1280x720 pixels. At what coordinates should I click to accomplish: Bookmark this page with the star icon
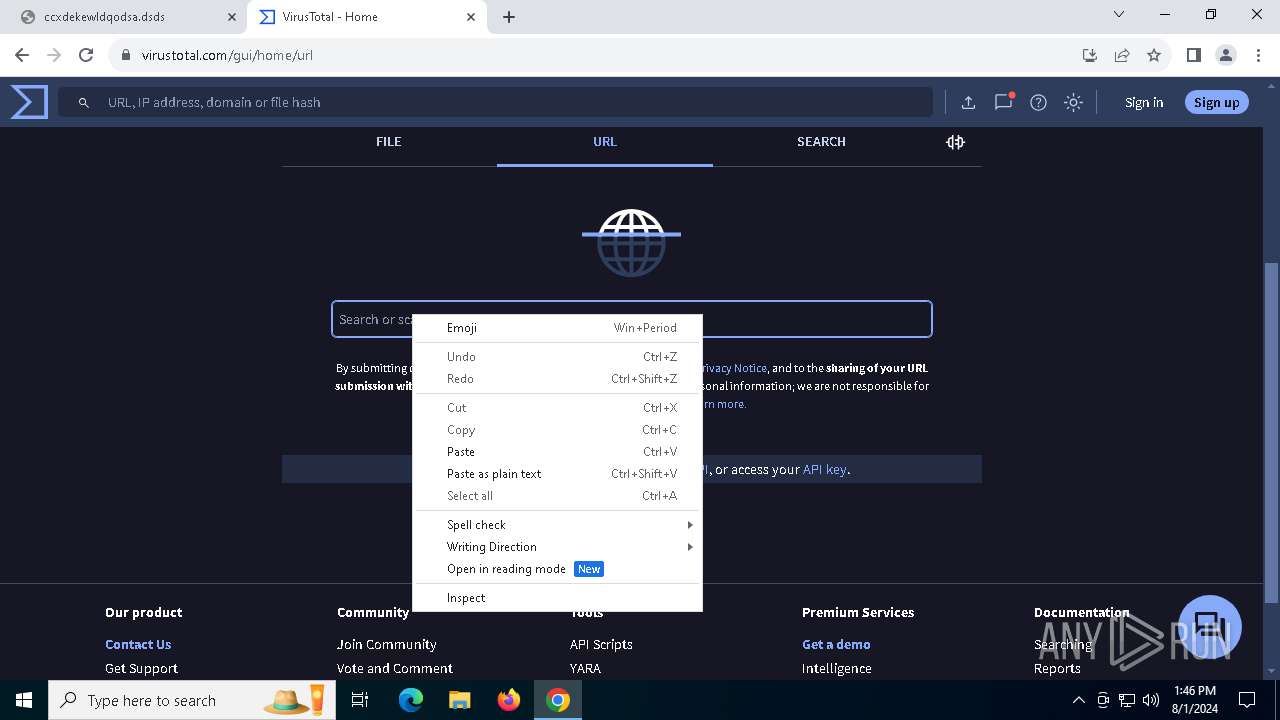click(x=1154, y=55)
